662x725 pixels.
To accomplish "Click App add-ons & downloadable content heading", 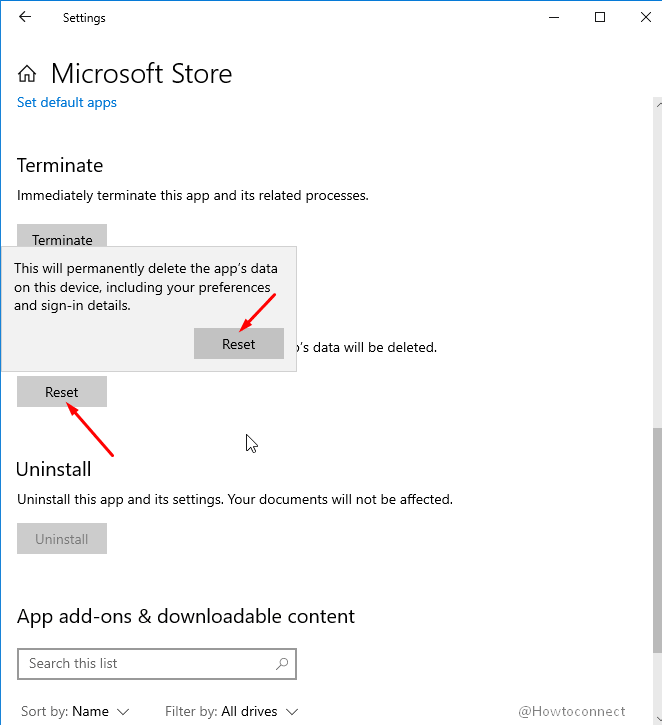I will [x=186, y=616].
